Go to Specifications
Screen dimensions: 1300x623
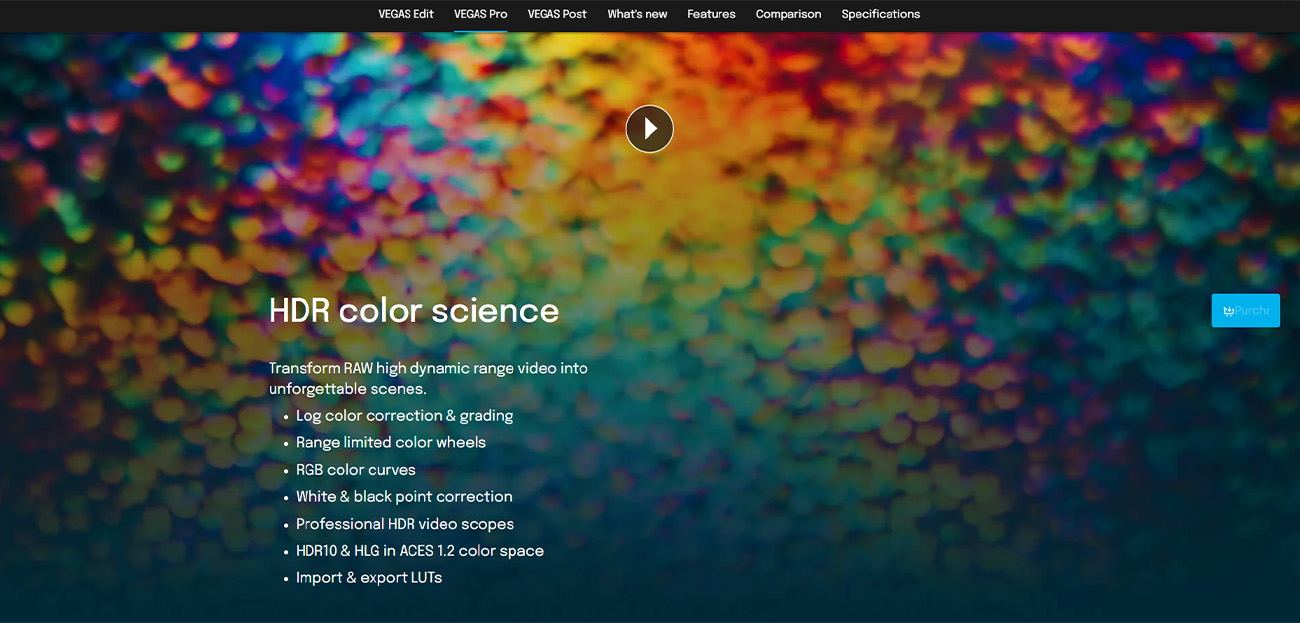pyautogui.click(x=880, y=14)
